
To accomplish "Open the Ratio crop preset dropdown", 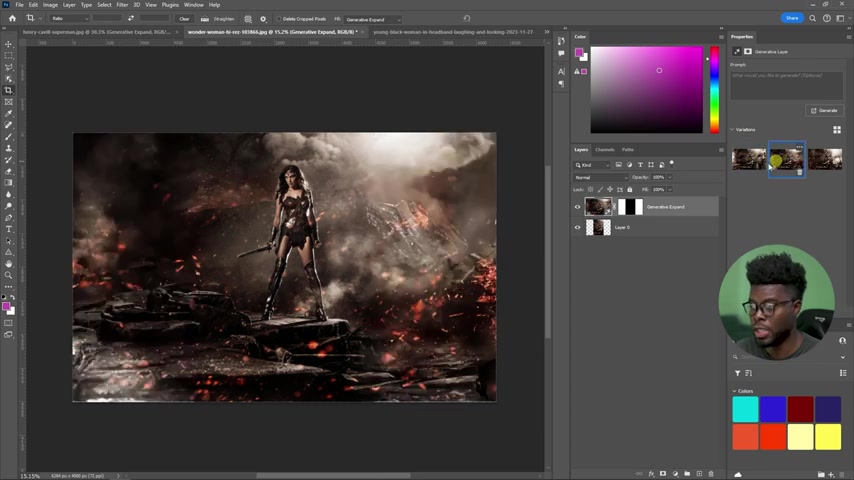I will click(70, 19).
